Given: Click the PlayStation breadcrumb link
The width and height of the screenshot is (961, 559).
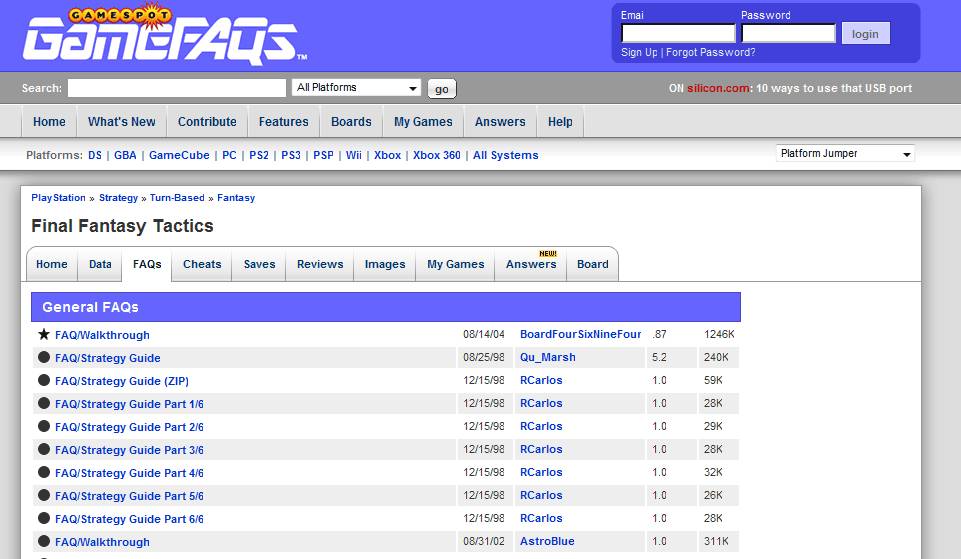Looking at the screenshot, I should [x=58, y=197].
